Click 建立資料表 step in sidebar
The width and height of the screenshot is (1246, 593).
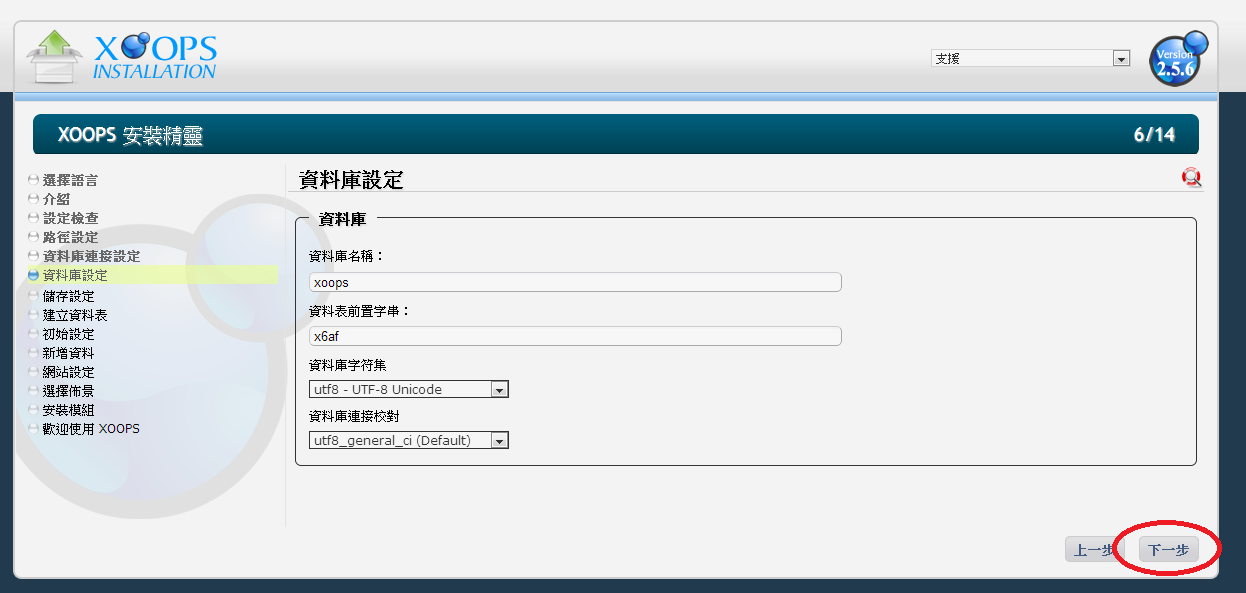[75, 315]
